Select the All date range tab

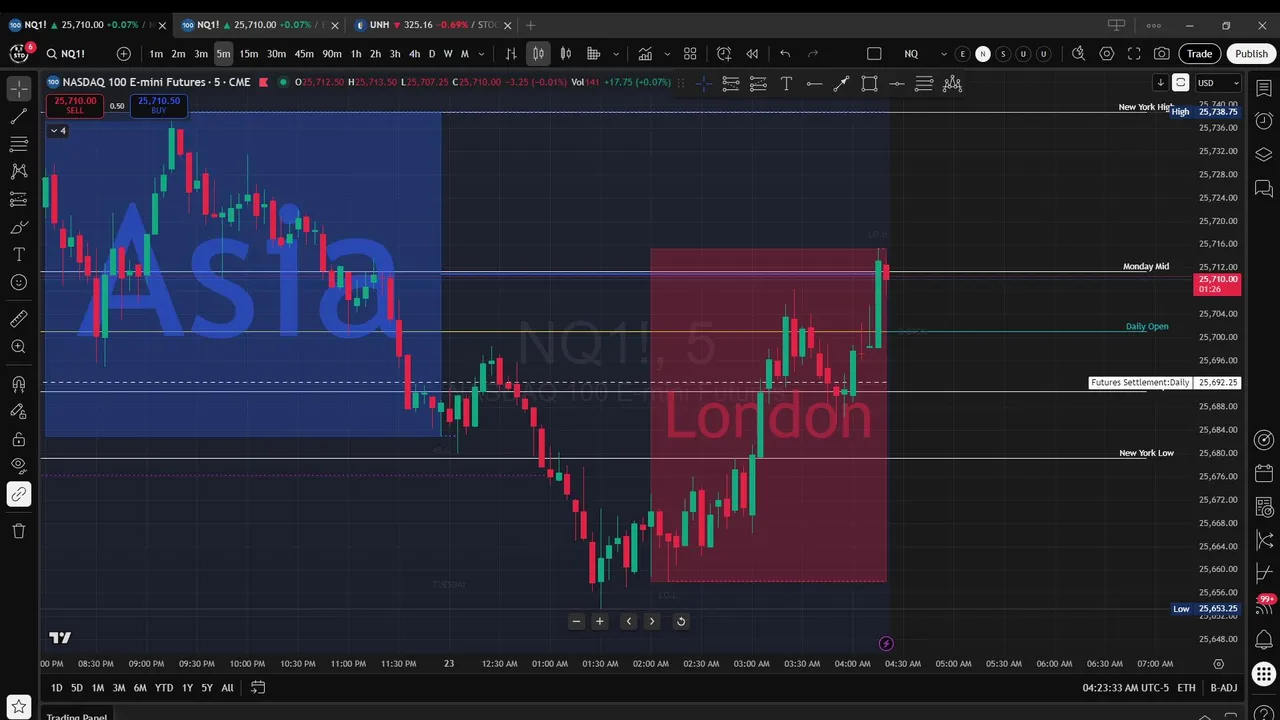pyautogui.click(x=228, y=687)
